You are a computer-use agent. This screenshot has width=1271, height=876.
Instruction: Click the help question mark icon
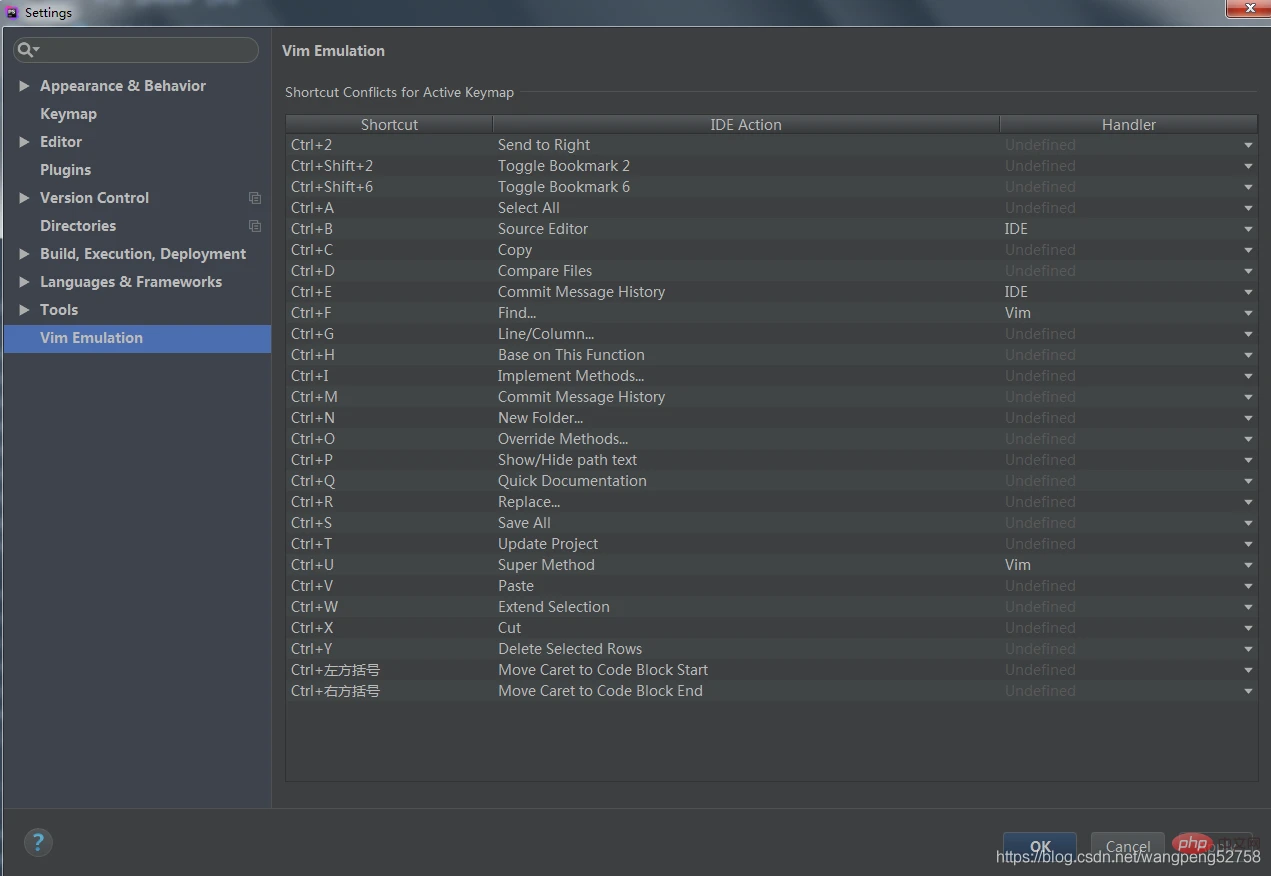click(38, 842)
